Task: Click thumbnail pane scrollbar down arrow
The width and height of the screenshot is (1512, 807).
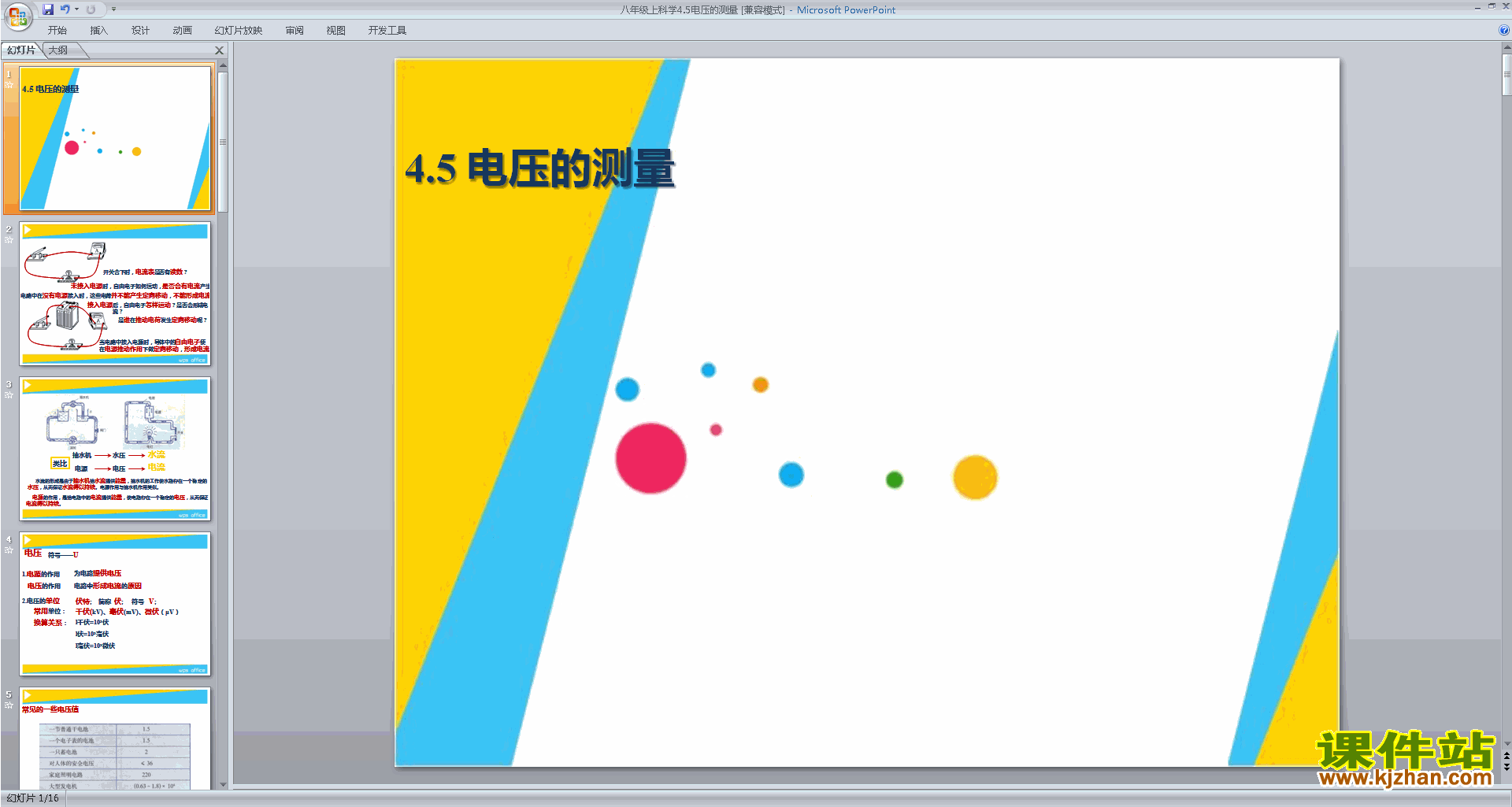Action: (x=224, y=784)
